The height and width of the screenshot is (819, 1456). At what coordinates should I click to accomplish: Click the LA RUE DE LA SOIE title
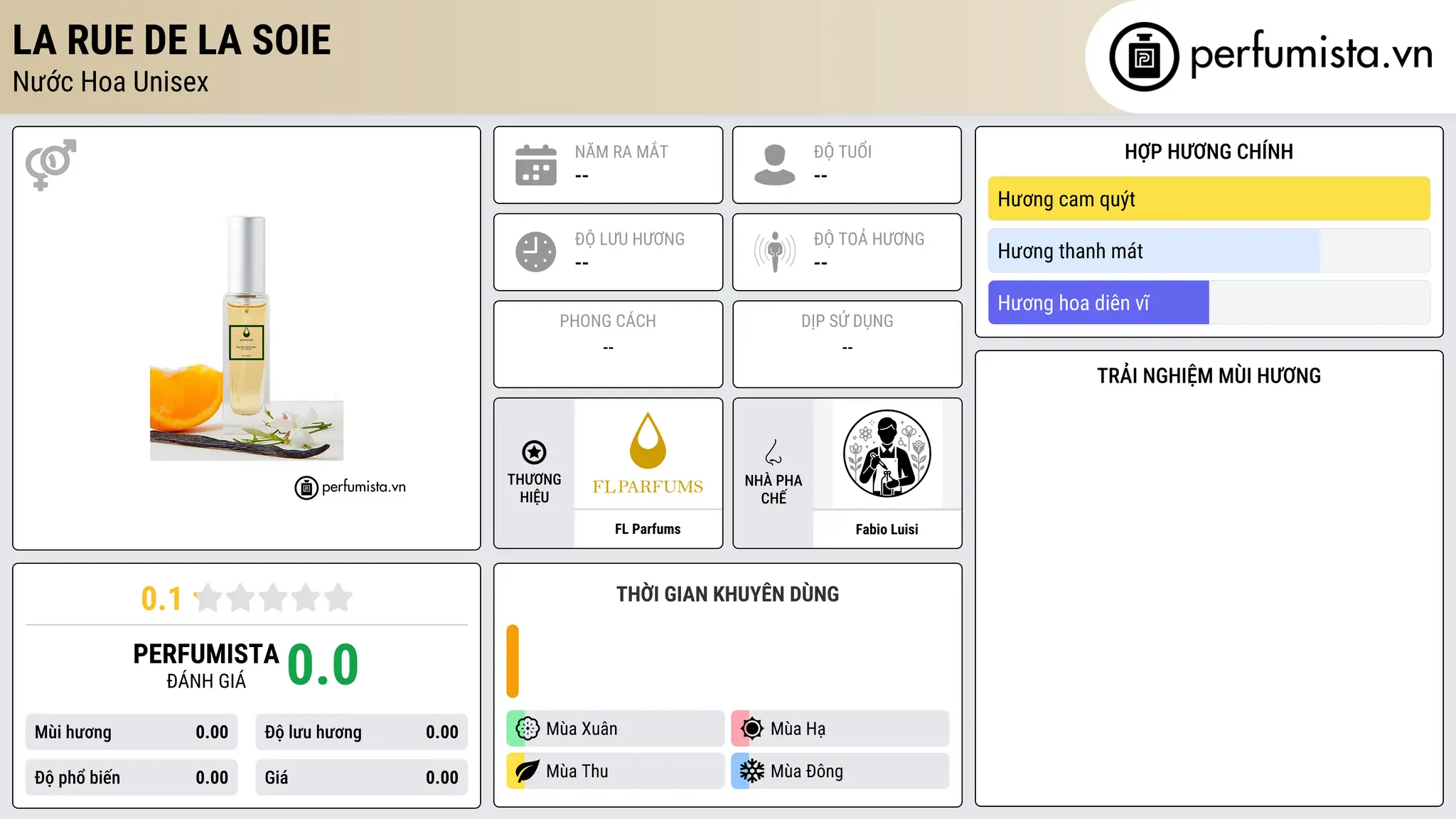pos(172,40)
